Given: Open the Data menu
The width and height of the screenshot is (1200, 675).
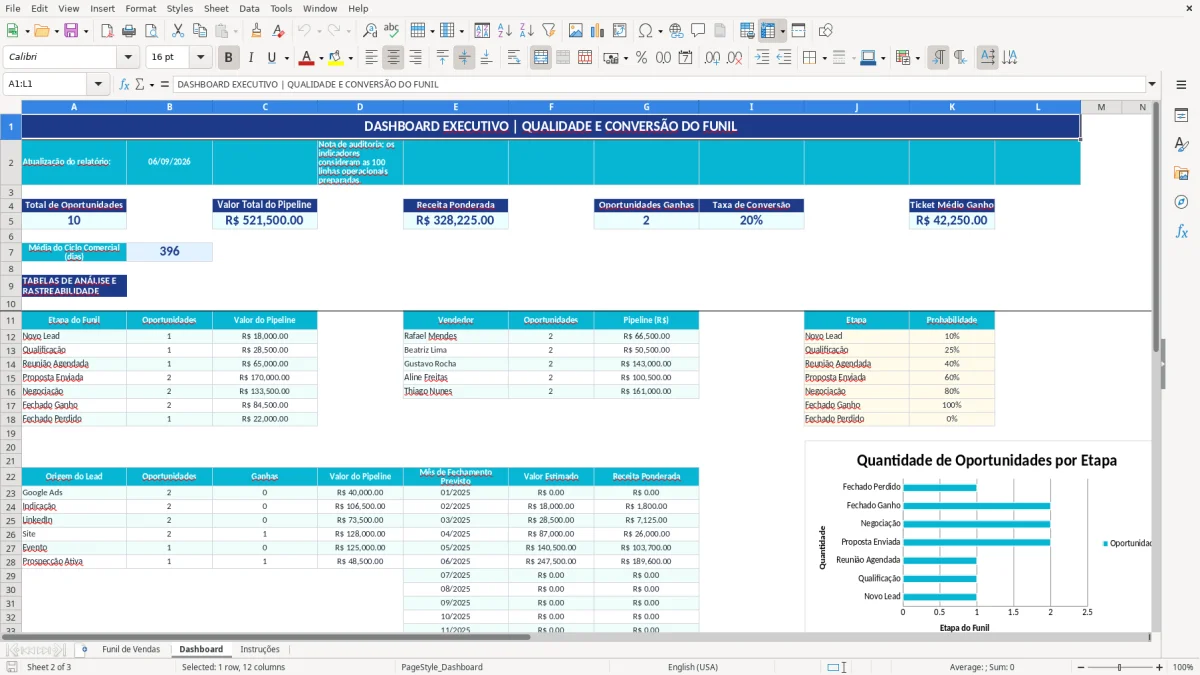Looking at the screenshot, I should 249,8.
